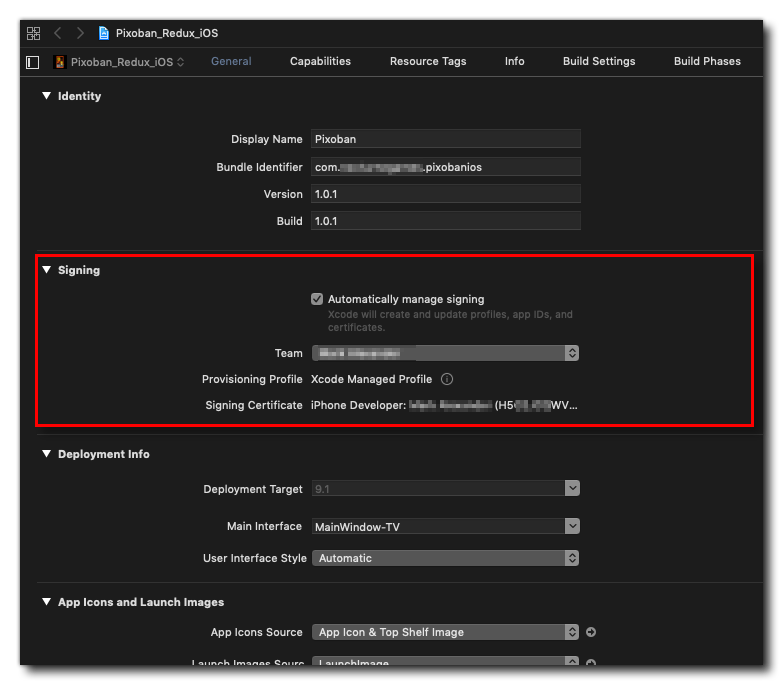The height and width of the screenshot is (685, 783).
Task: Click the arrow beside App Icons Source
Action: (591, 632)
